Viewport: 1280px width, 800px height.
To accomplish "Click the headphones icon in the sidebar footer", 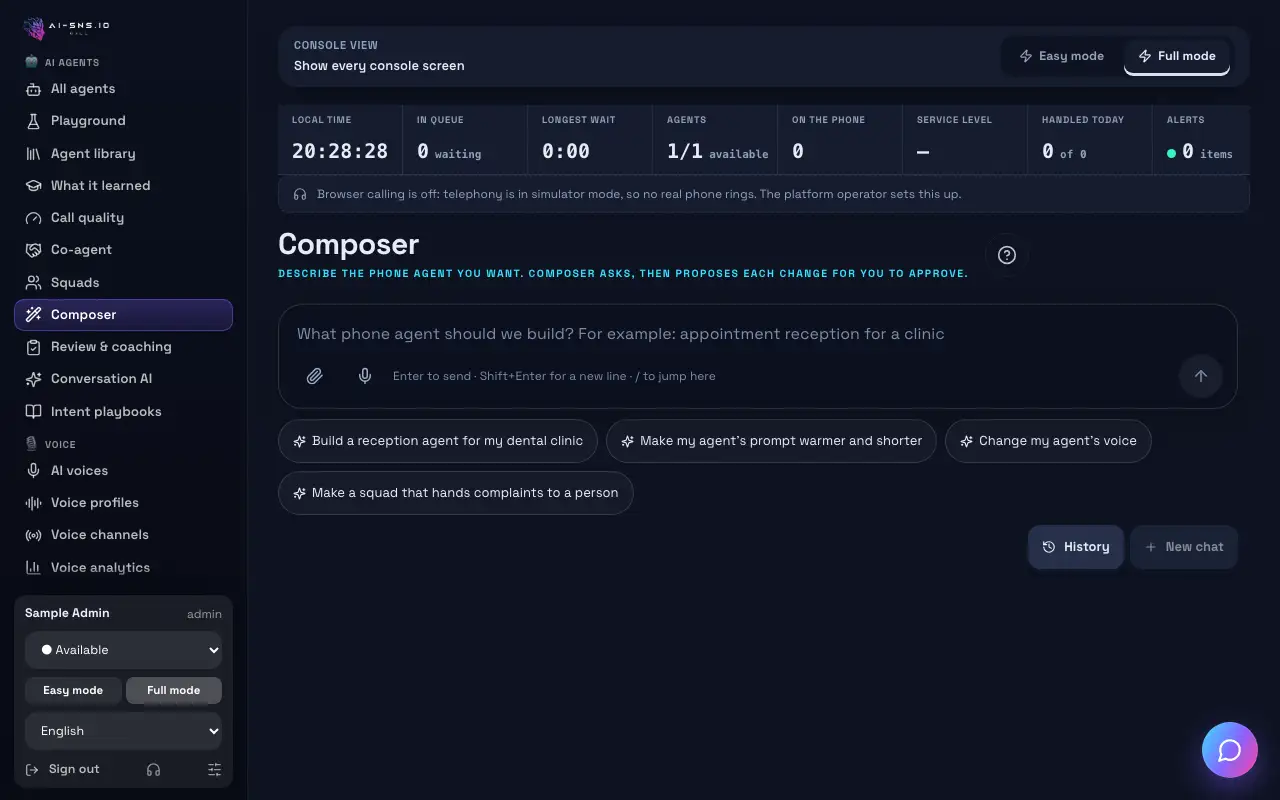I will click(153, 769).
